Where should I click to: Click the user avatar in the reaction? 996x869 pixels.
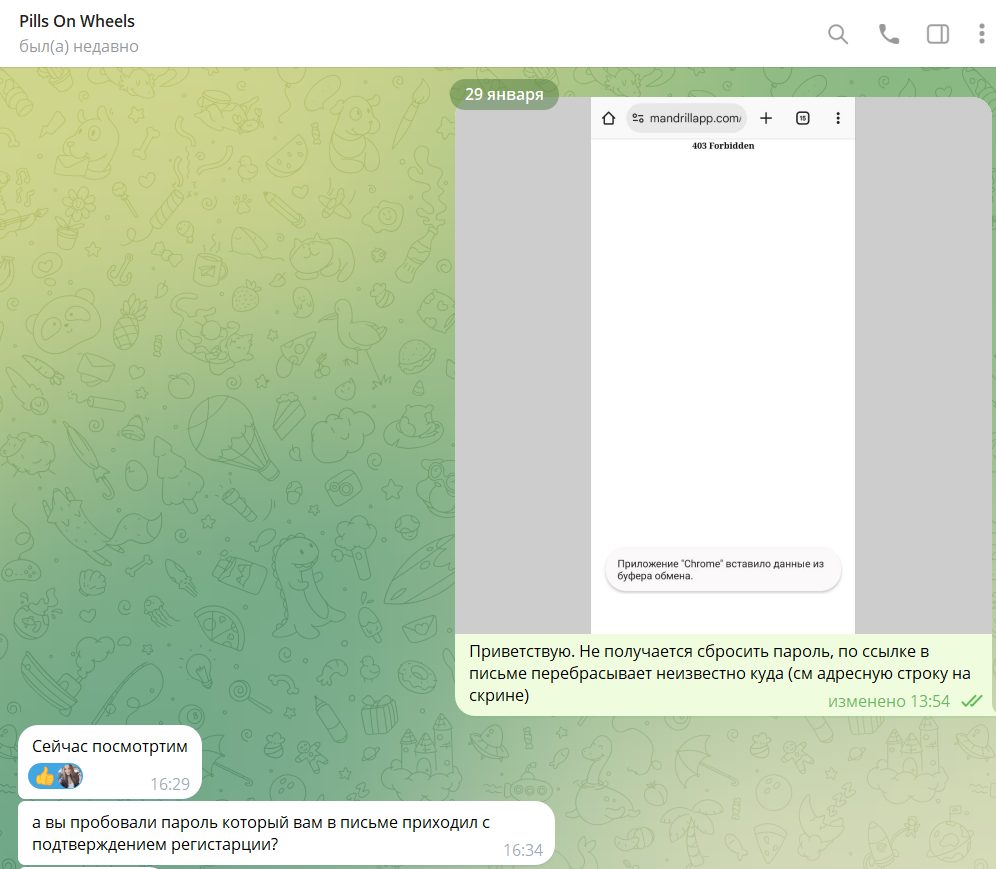pyautogui.click(x=69, y=776)
